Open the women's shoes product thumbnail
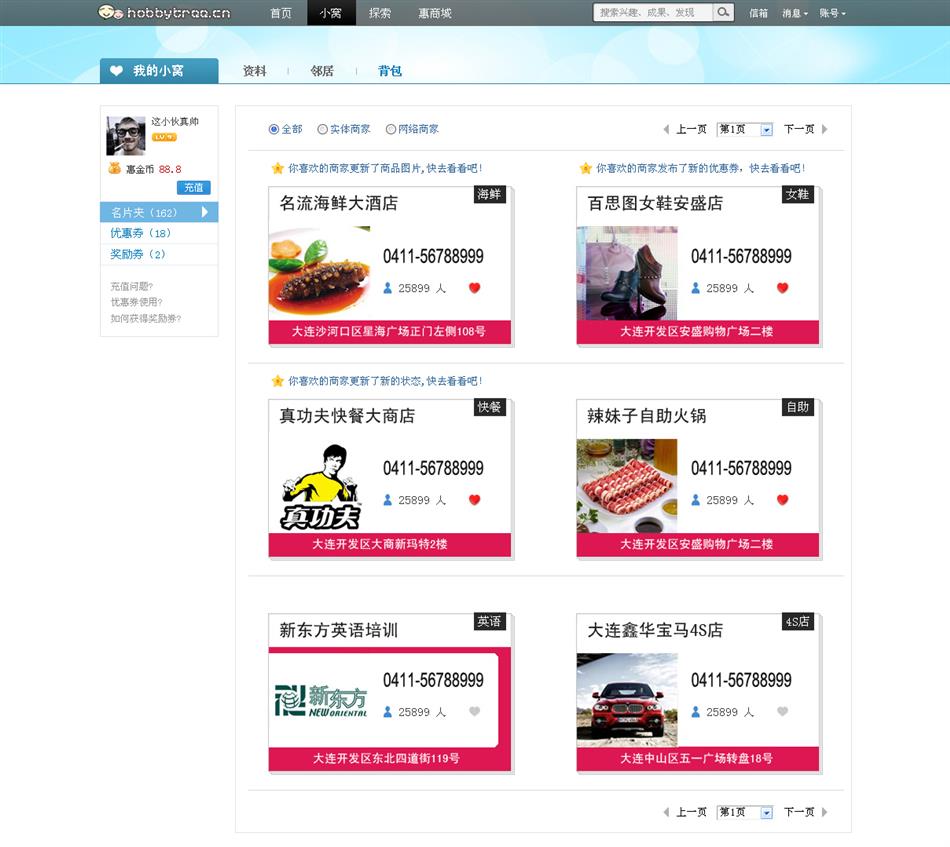 pos(627,272)
